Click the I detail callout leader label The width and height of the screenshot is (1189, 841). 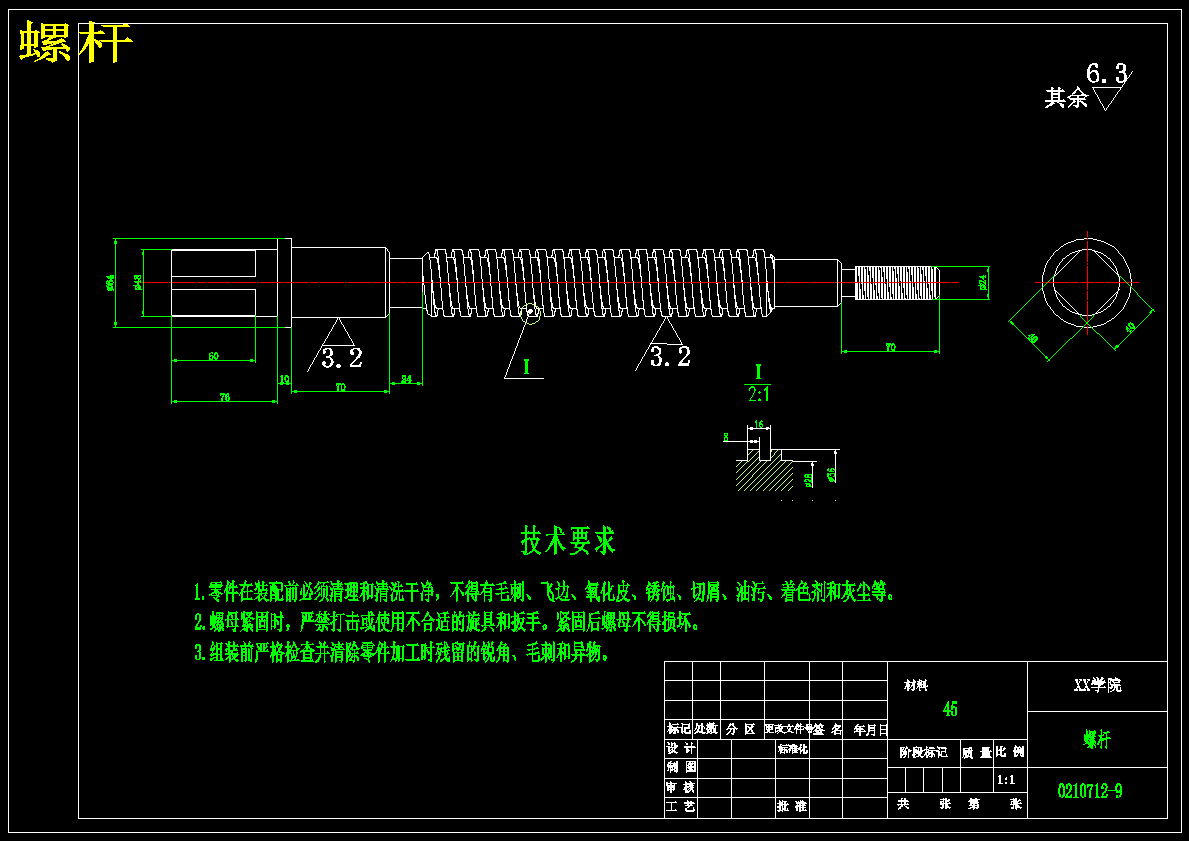(x=526, y=367)
